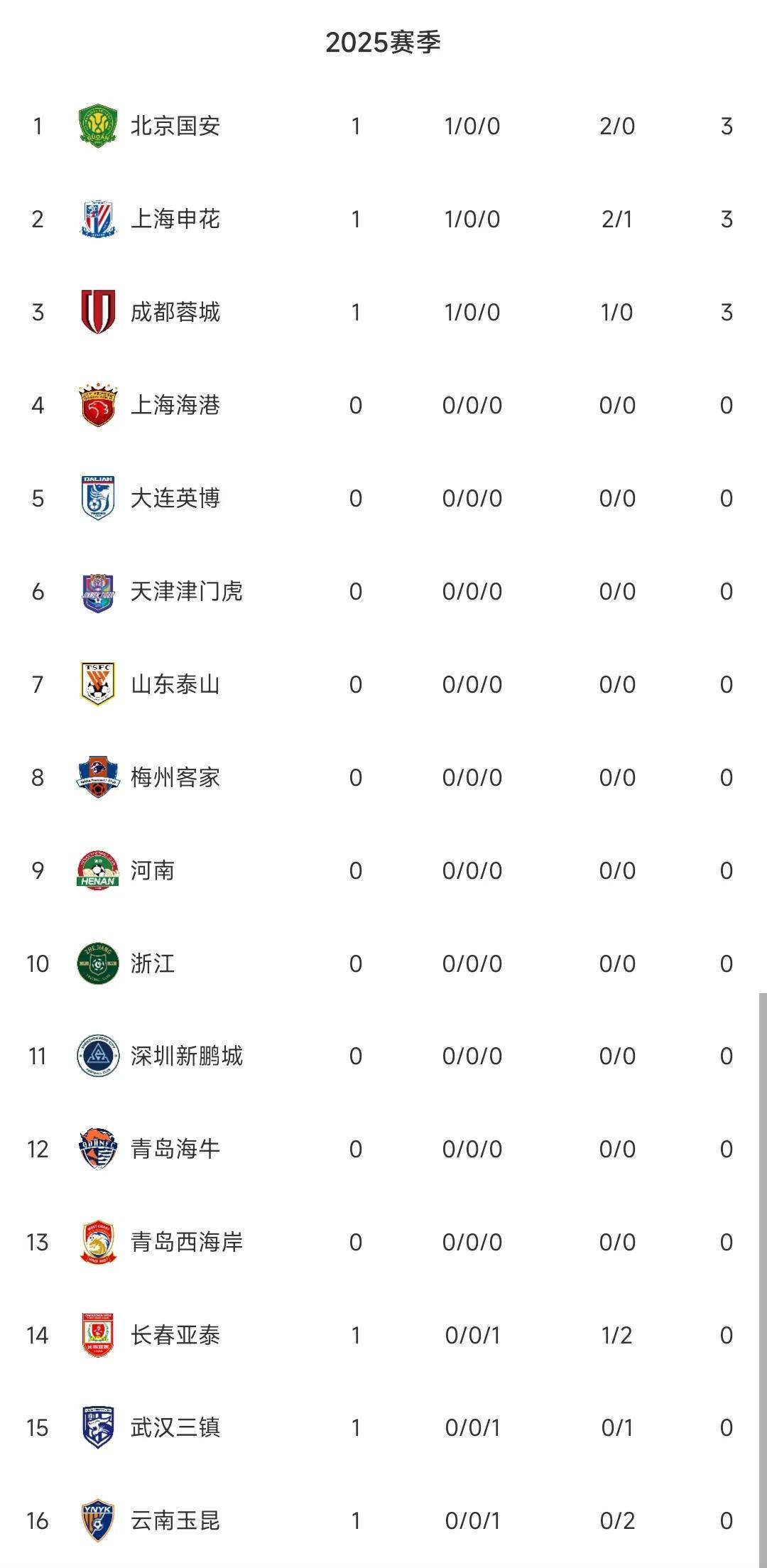Viewport: 767px width, 1568px height.
Task: Tap the 武汉三镇 team name
Action: coord(175,1428)
